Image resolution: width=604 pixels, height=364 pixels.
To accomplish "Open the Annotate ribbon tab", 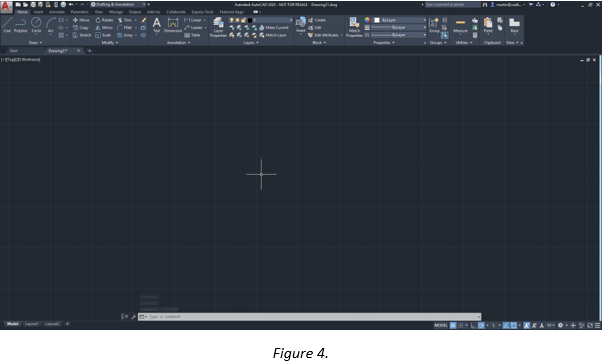I will coord(57,12).
